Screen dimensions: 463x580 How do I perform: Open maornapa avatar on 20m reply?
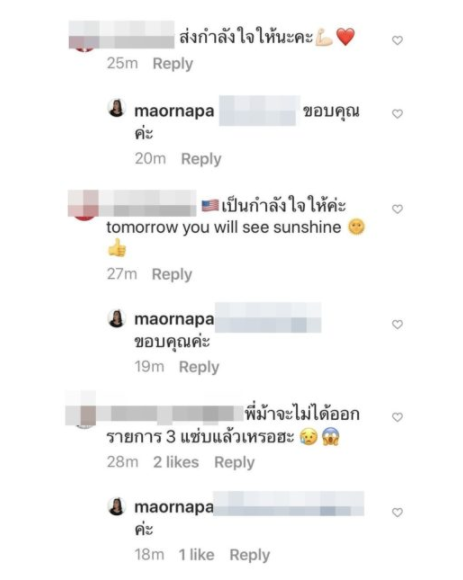116,109
